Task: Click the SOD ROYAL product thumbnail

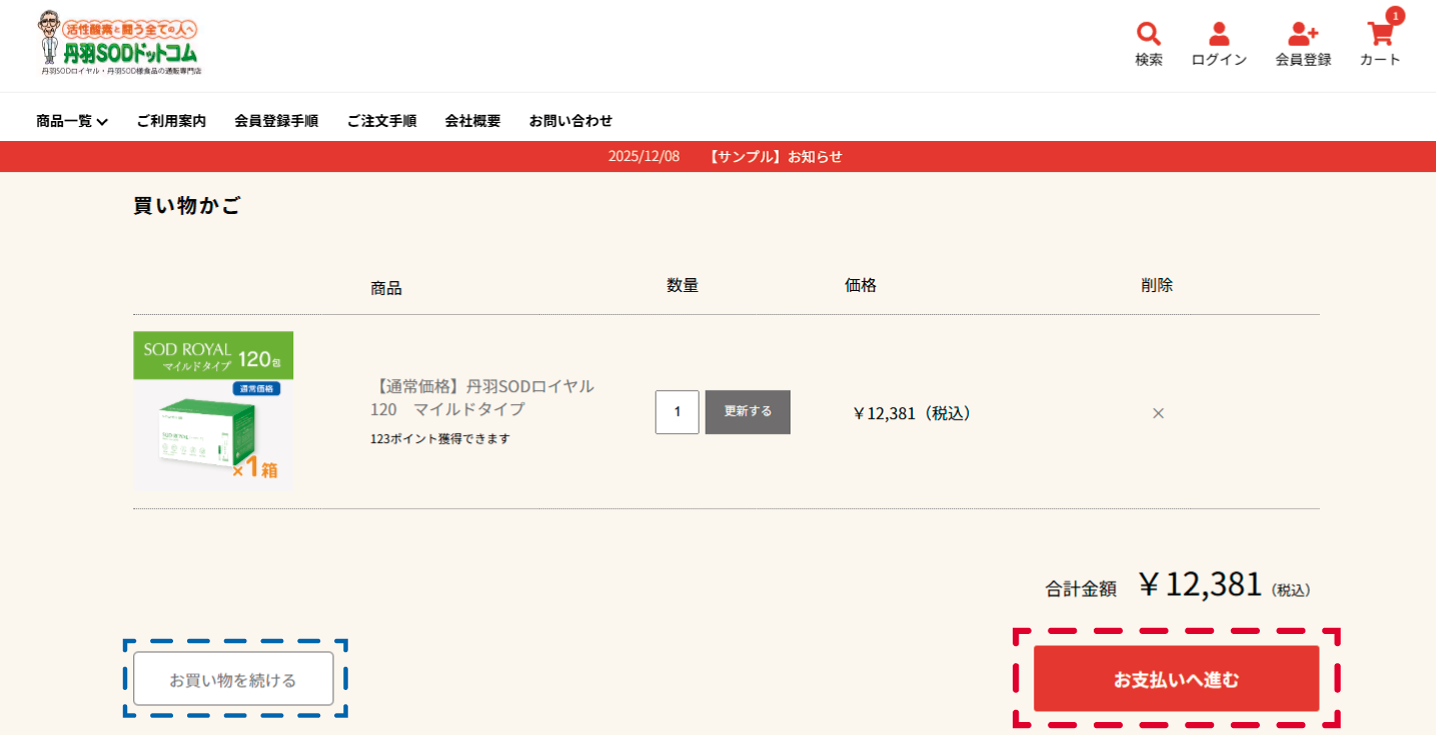Action: pyautogui.click(x=213, y=410)
